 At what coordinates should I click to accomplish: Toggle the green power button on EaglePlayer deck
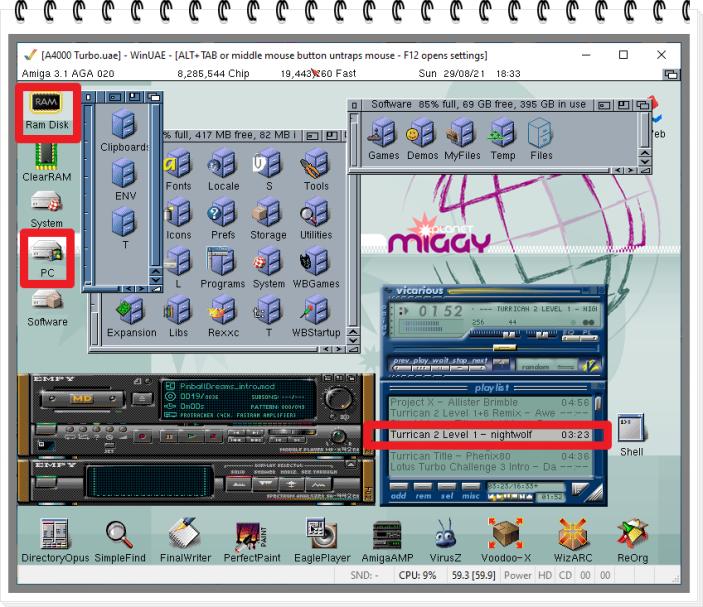tap(44, 429)
